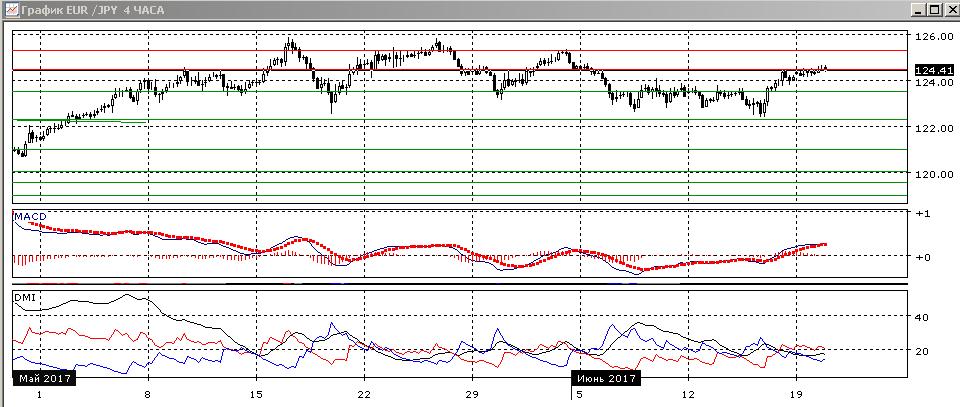The width and height of the screenshot is (960, 407).
Task: Click the MACD indicator label
Action: pos(31,216)
